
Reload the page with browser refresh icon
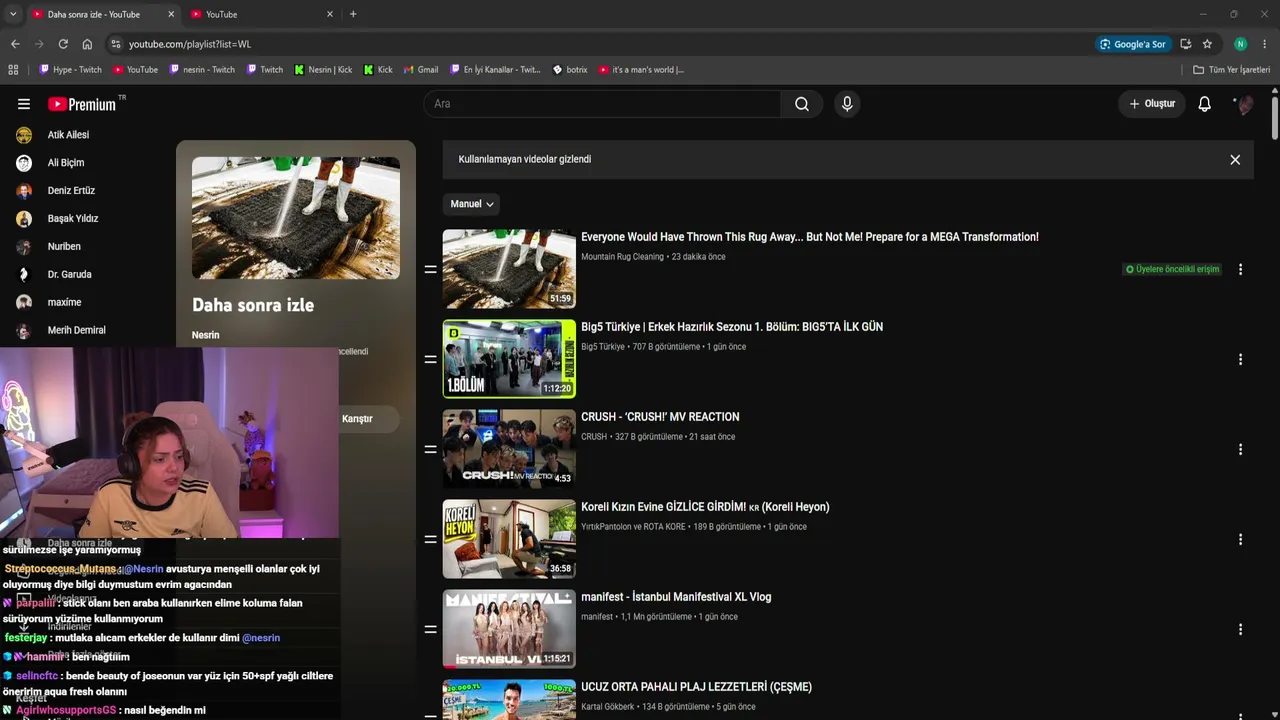pos(63,44)
